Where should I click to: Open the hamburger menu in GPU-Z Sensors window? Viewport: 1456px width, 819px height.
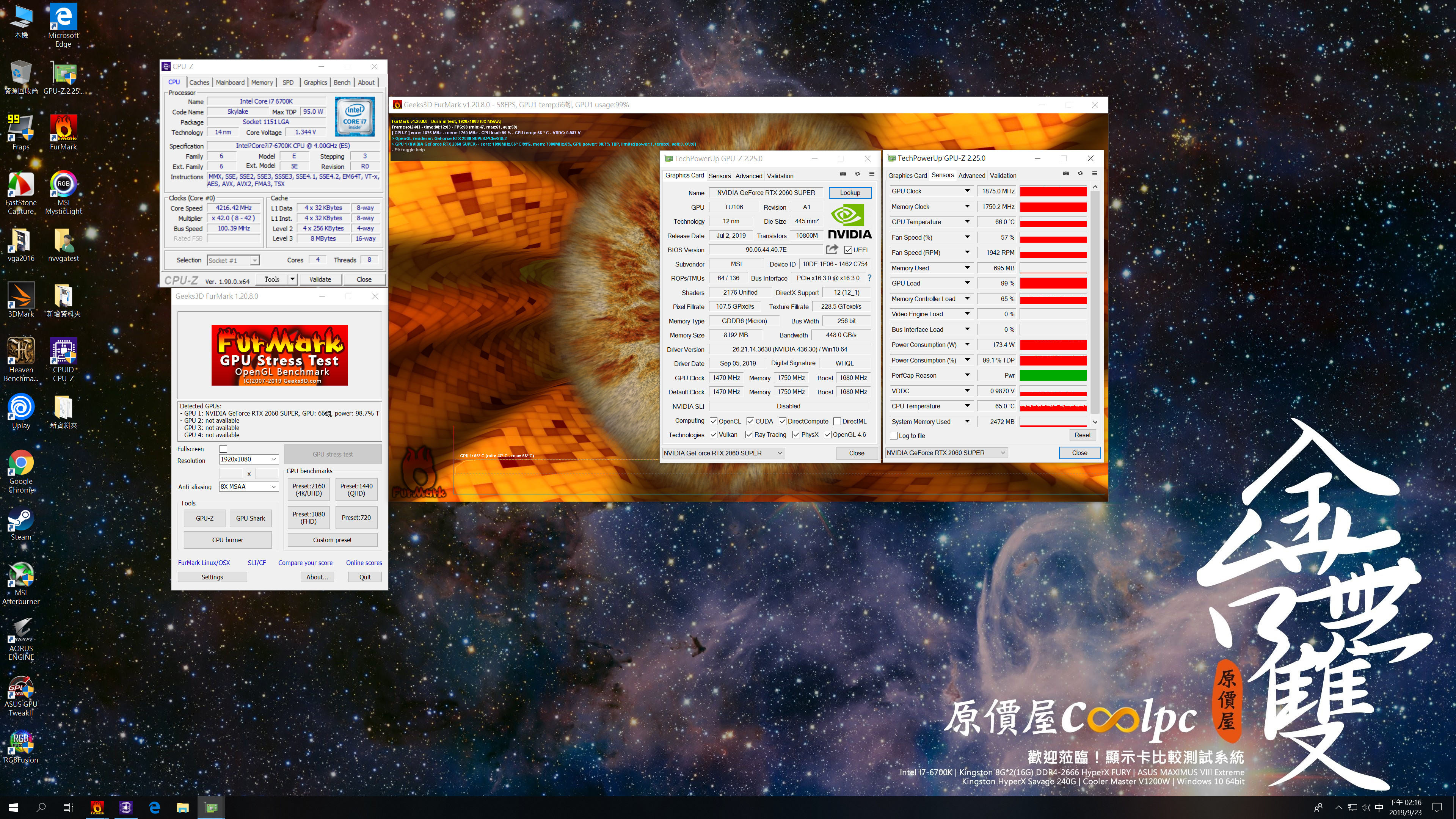click(x=1095, y=174)
